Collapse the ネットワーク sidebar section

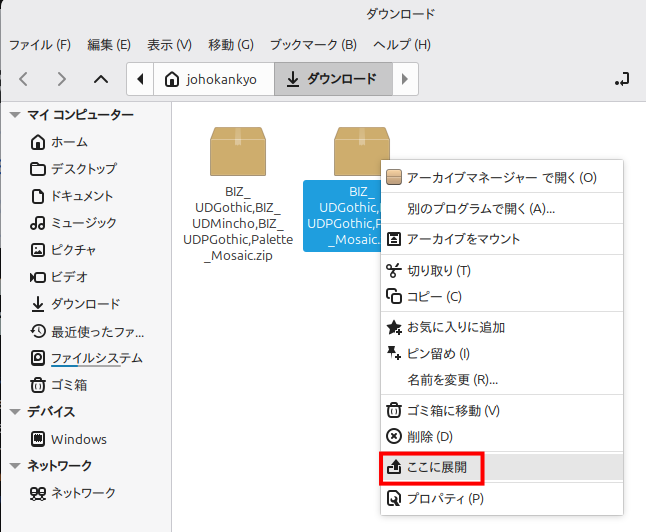pyautogui.click(x=14, y=465)
